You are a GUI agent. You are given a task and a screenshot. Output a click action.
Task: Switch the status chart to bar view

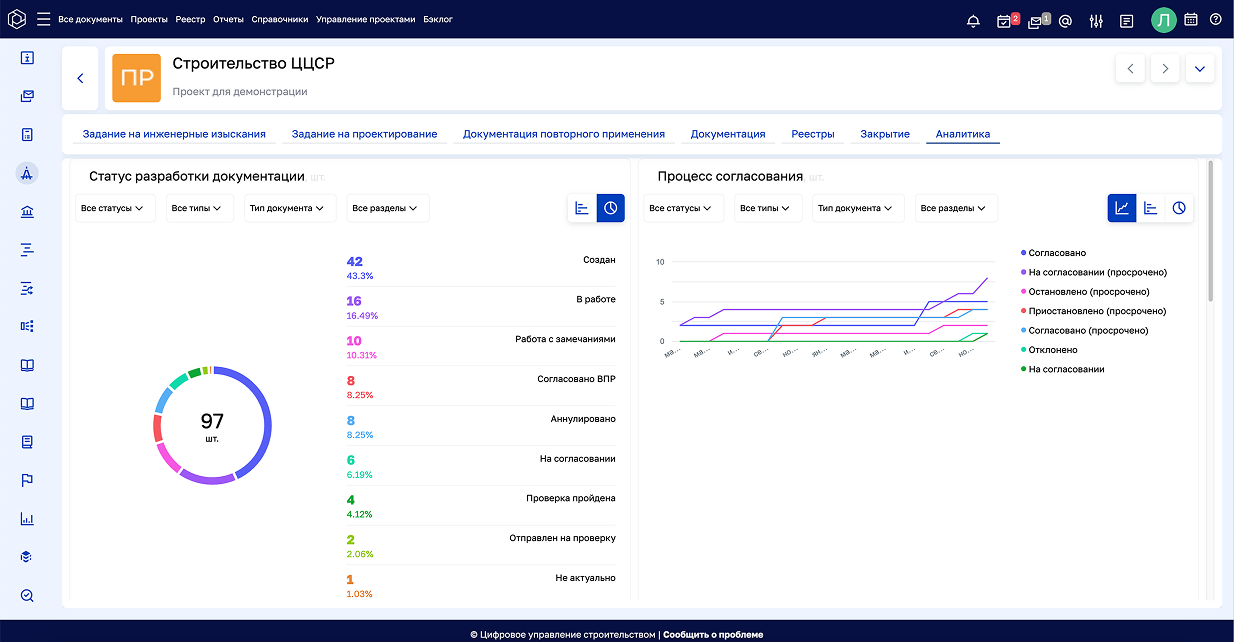pos(582,208)
